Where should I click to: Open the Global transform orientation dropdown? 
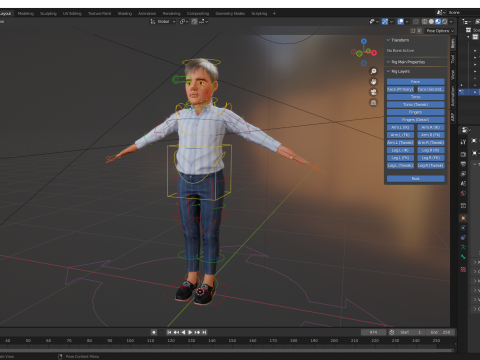163,21
